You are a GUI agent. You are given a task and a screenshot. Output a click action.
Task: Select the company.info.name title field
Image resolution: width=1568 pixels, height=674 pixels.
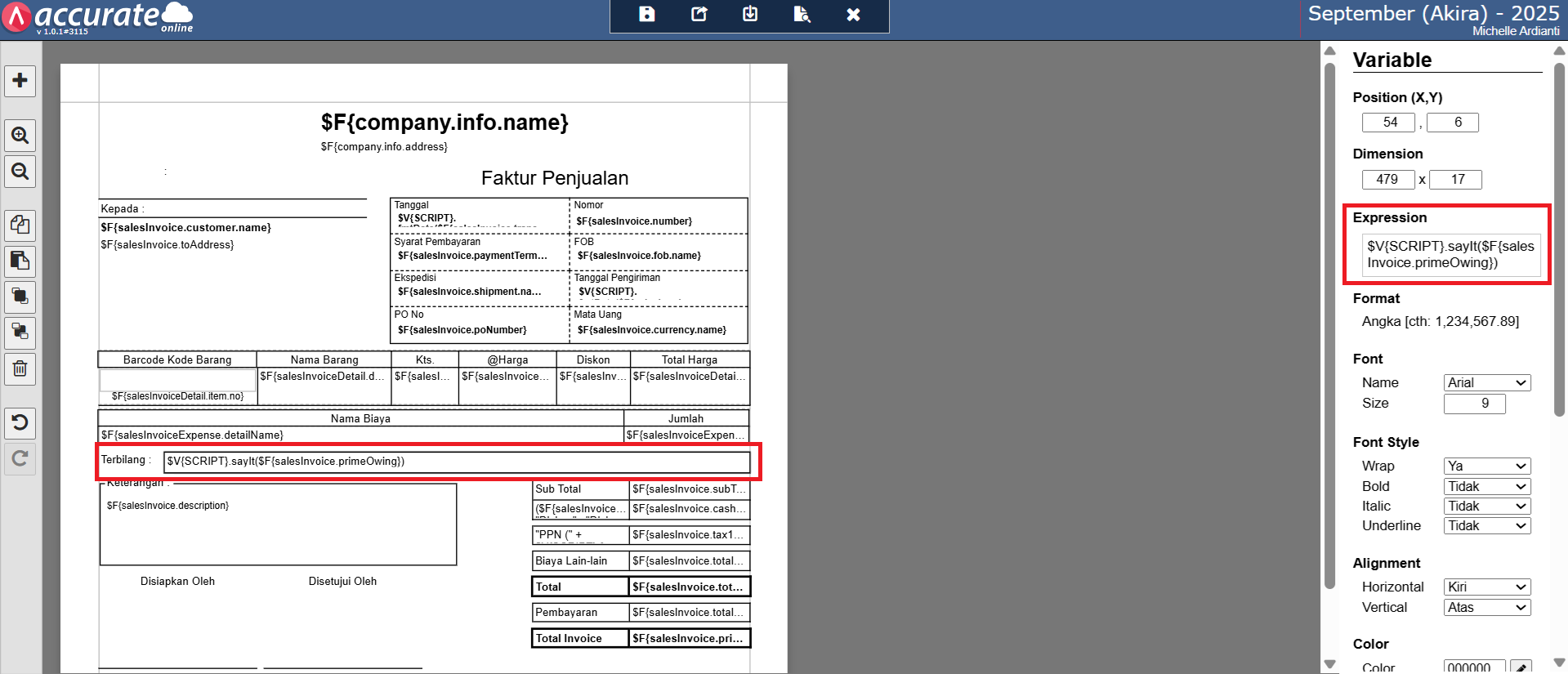click(444, 123)
